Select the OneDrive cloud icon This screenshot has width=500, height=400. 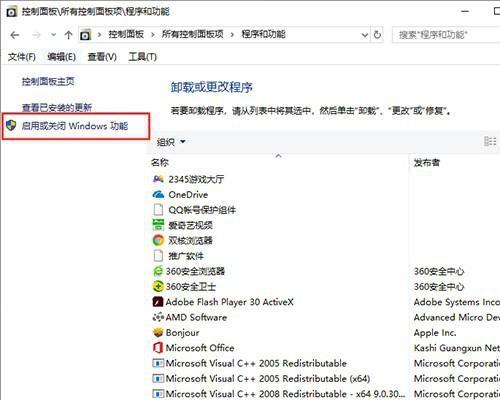pos(158,194)
